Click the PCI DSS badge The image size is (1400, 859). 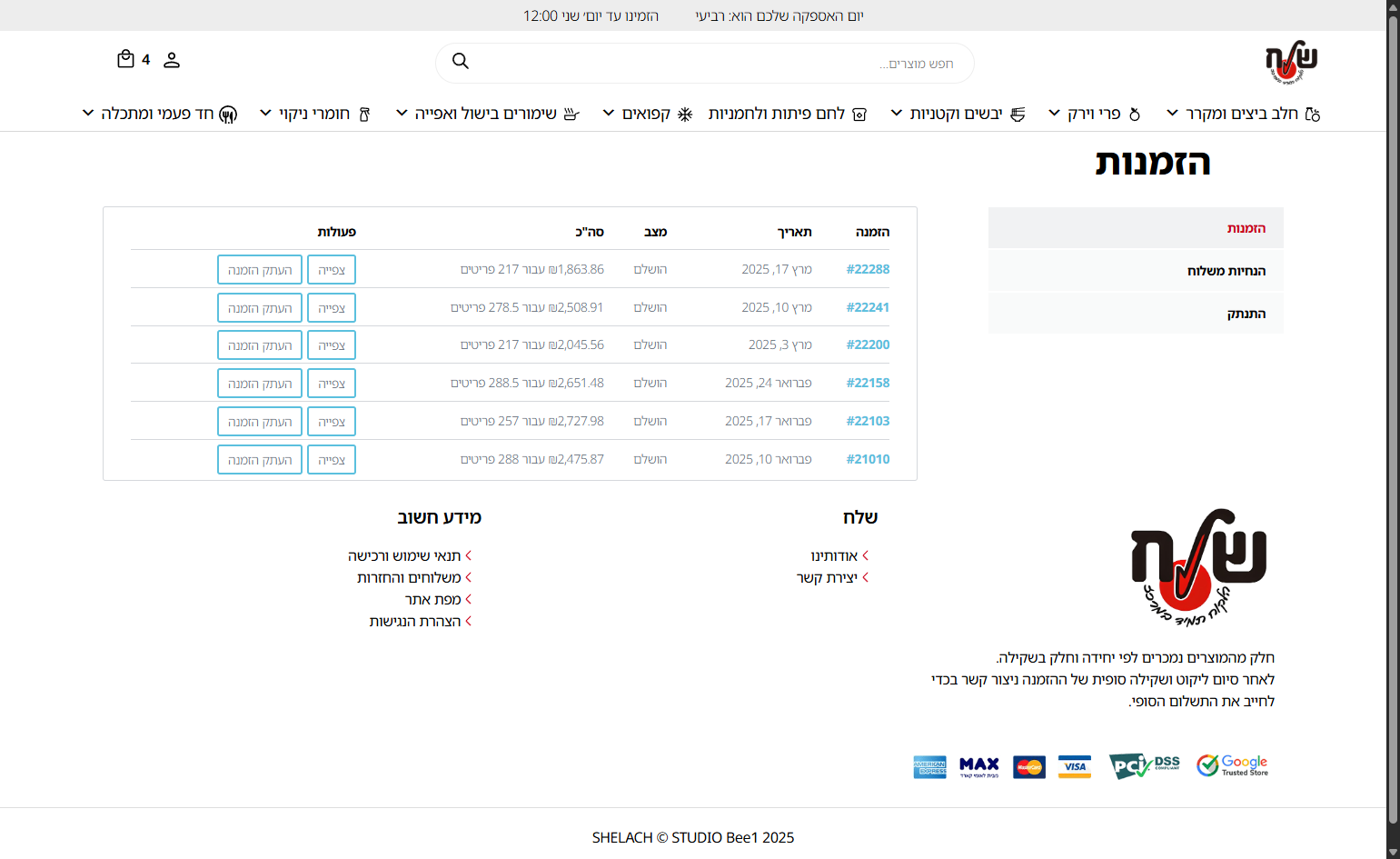(x=1145, y=765)
